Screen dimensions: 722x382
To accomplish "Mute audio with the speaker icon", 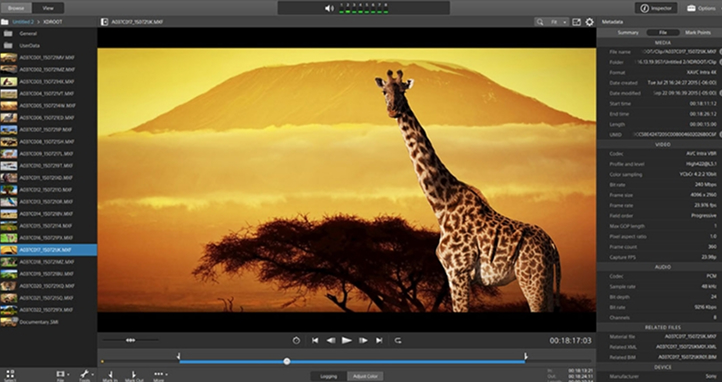I will [329, 8].
